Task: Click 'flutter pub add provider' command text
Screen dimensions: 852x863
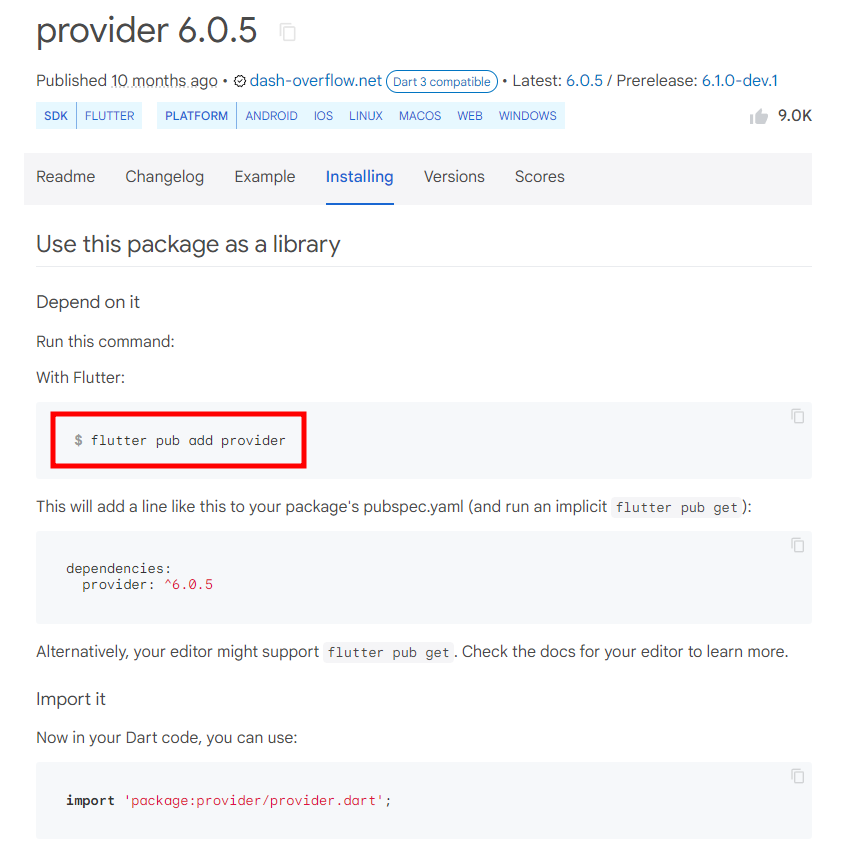Action: 188,440
